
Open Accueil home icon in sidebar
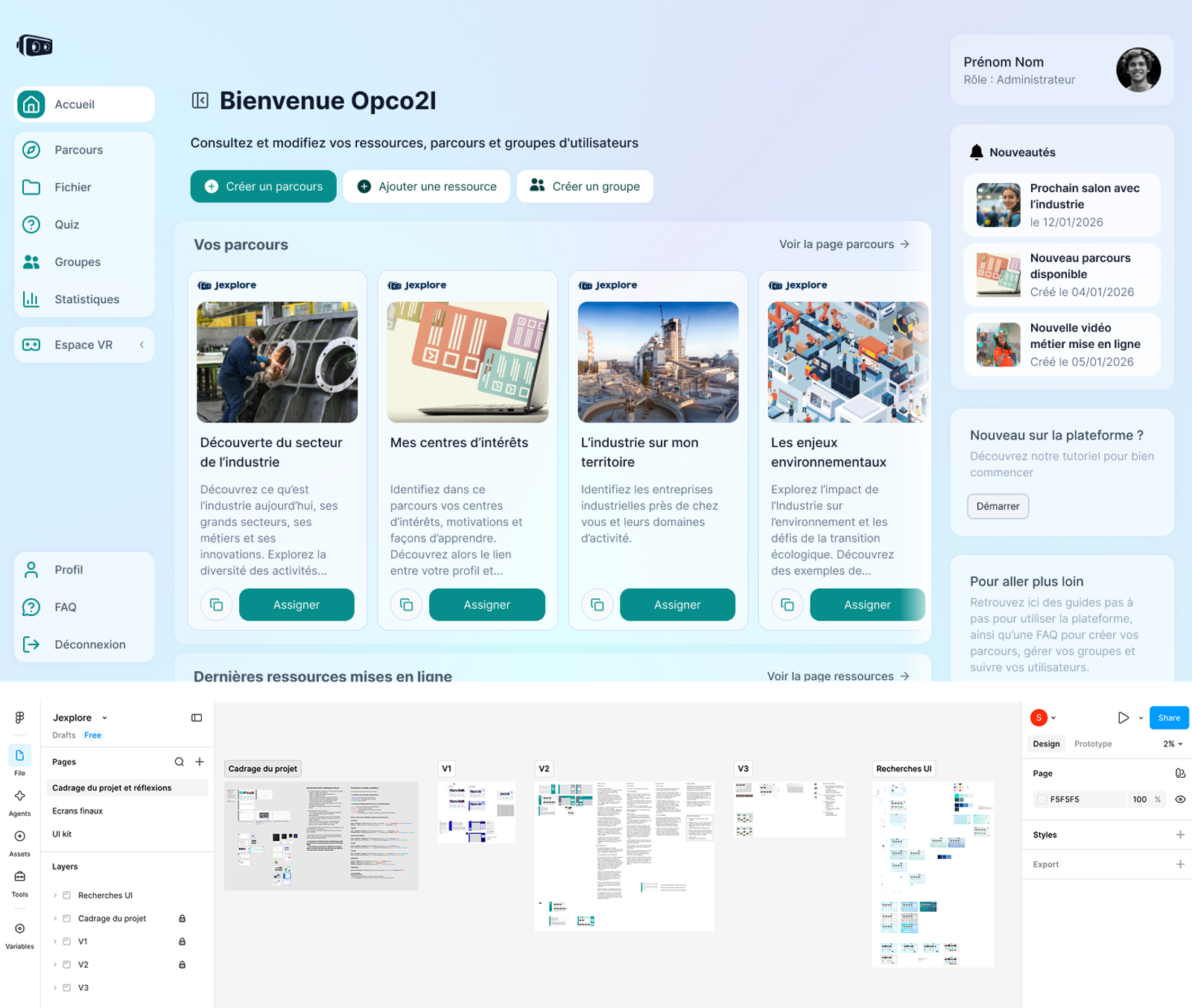tap(31, 104)
